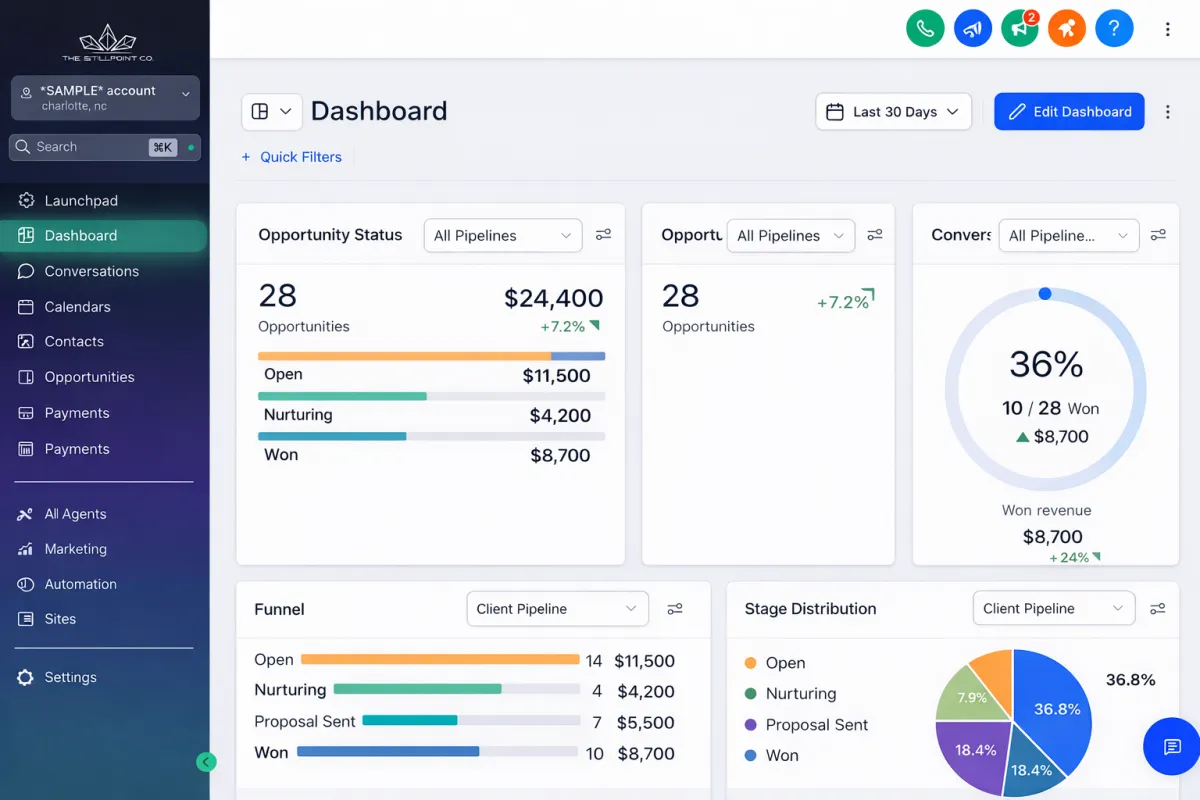Image resolution: width=1200 pixels, height=800 pixels.
Task: Click the green Nurturing funnel bar
Action: (x=417, y=689)
